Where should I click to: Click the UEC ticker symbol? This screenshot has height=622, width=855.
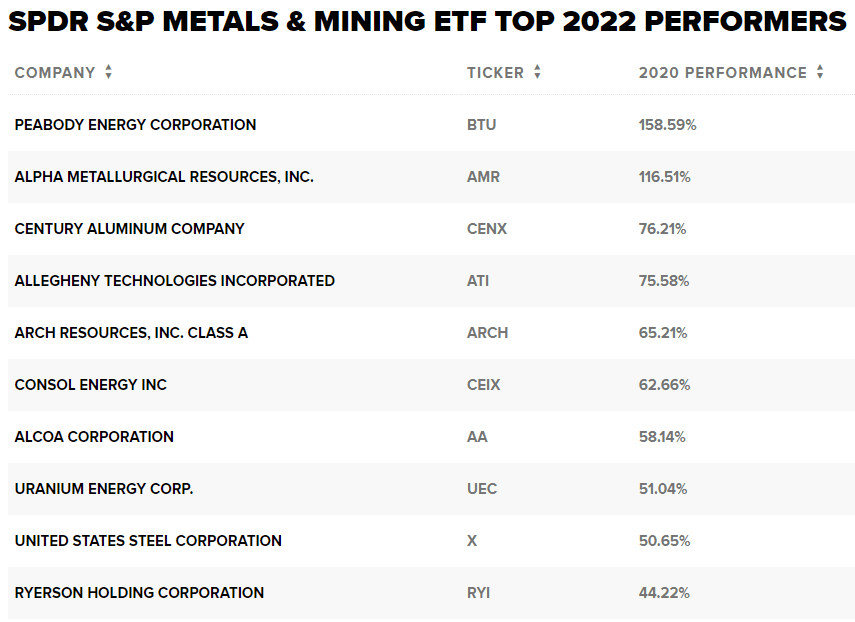pos(482,489)
